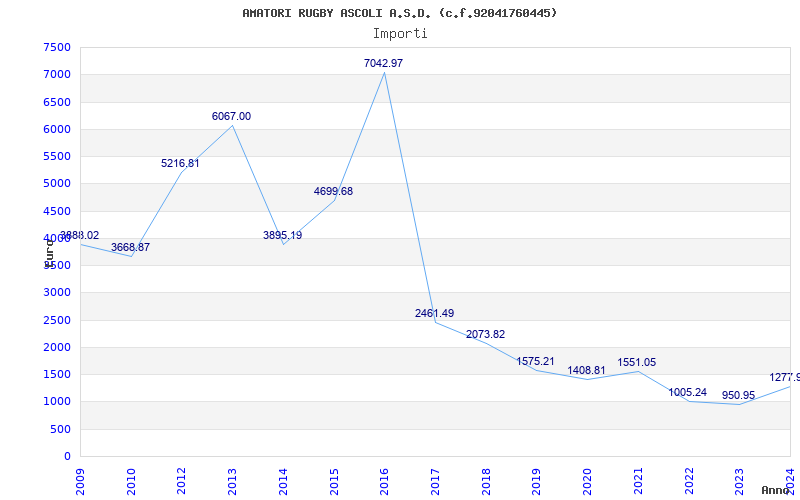Click x-axis year label 2022
The image size is (800, 500).
[688, 482]
